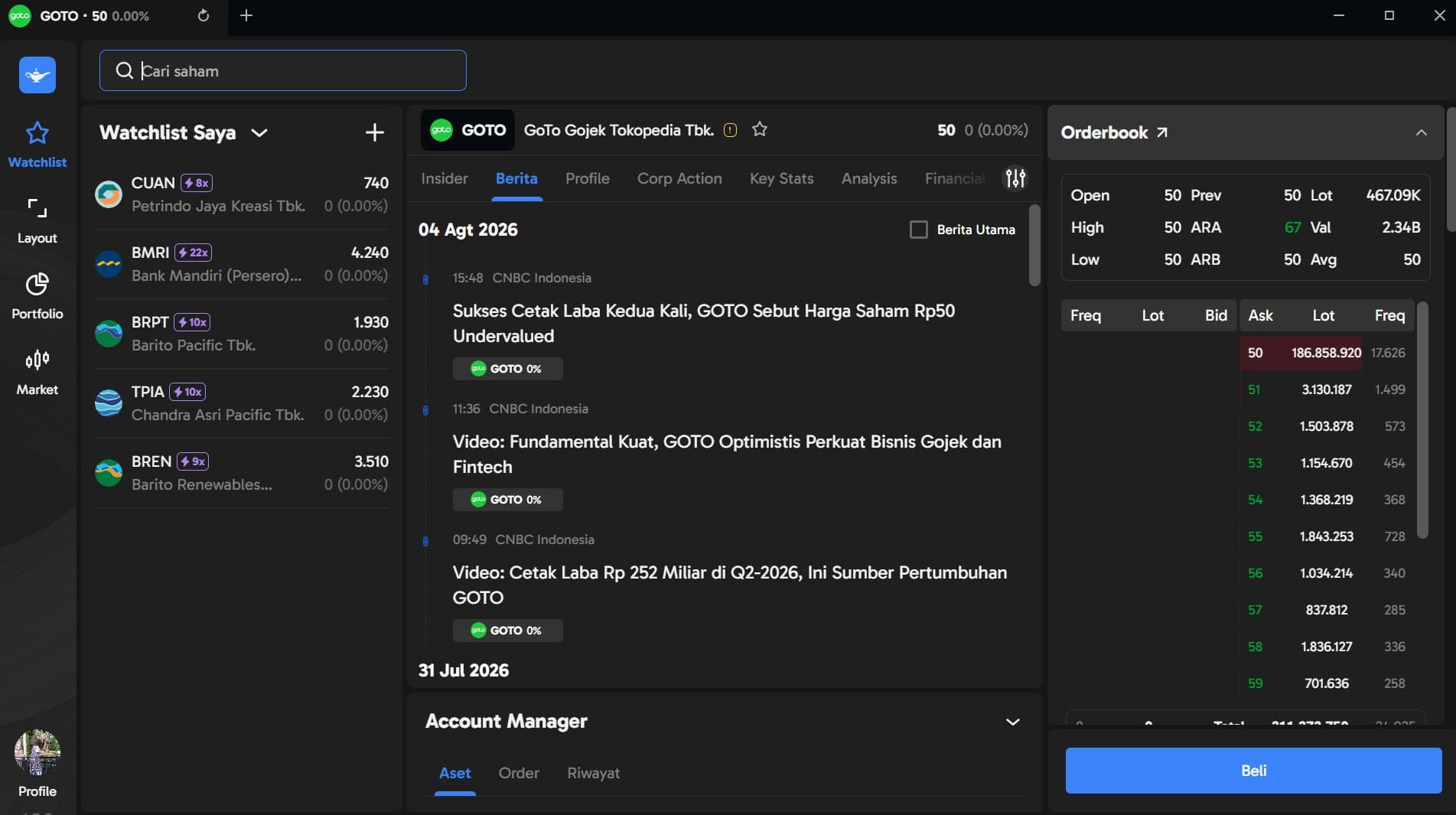
Task: Click the BREN company logo
Action: point(109,473)
